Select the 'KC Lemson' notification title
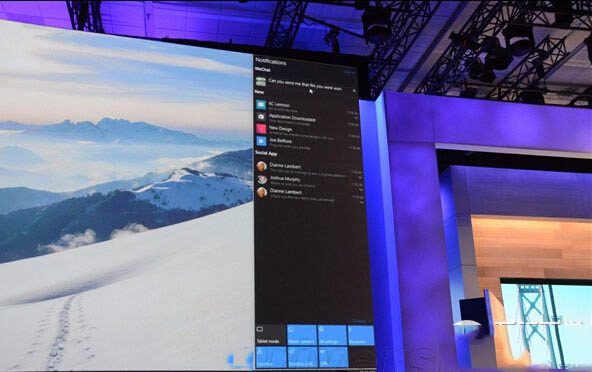The image size is (592, 372). [x=279, y=105]
